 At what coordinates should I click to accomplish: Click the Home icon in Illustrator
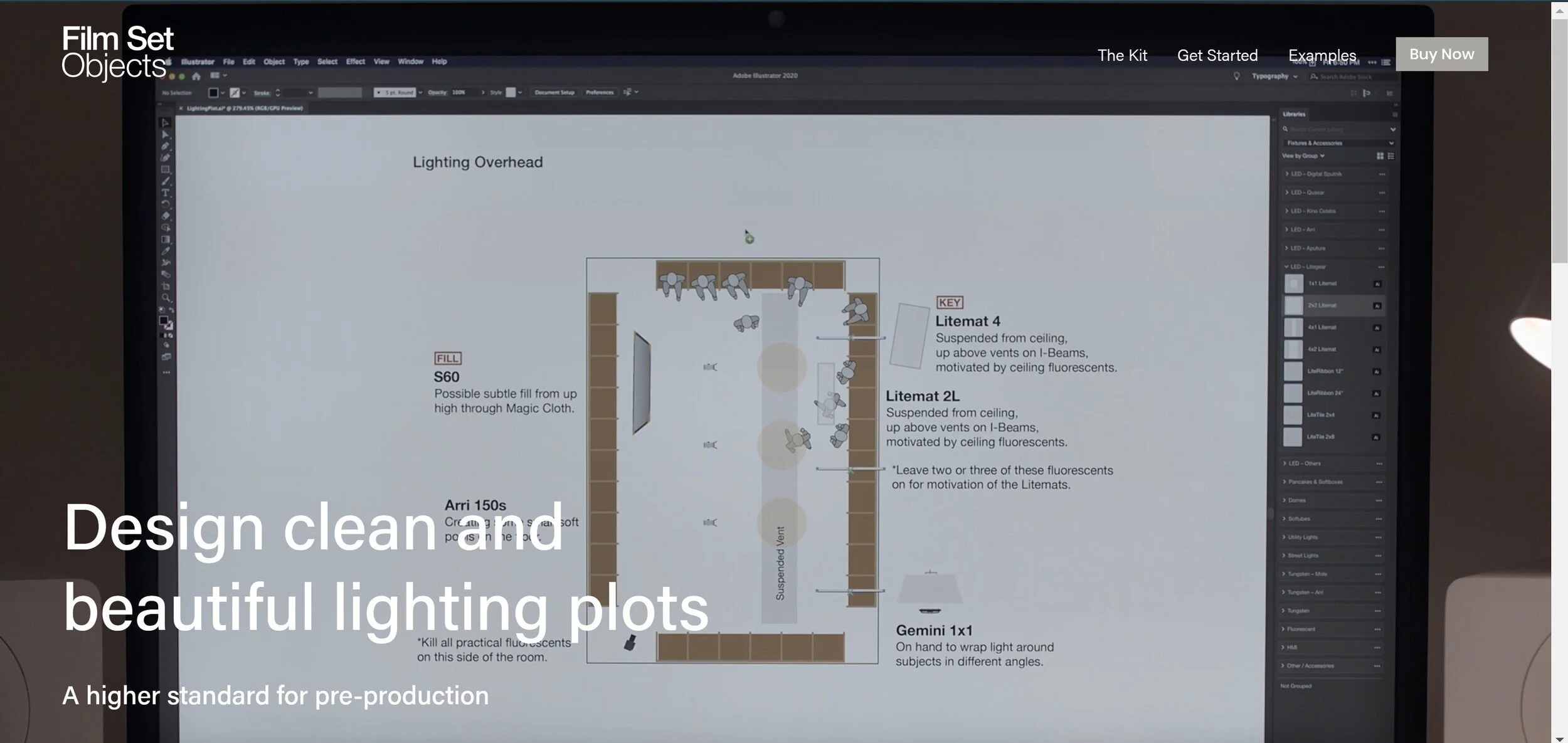coord(196,76)
